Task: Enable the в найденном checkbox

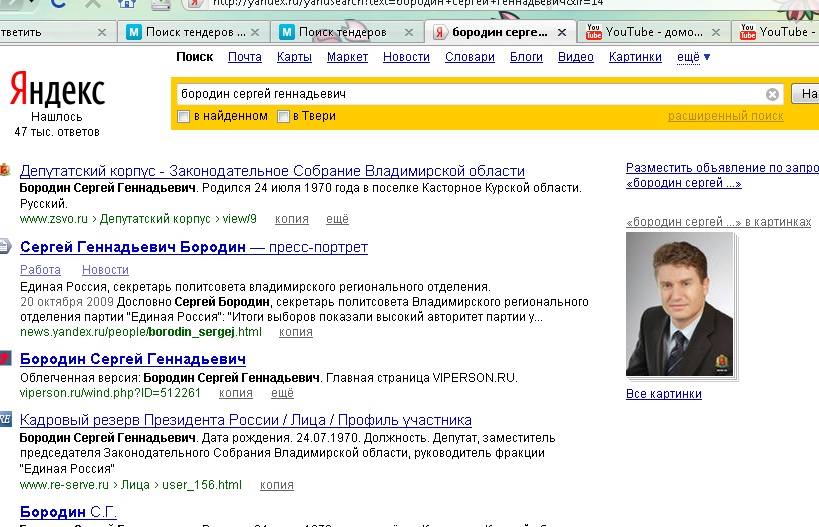Action: click(183, 116)
